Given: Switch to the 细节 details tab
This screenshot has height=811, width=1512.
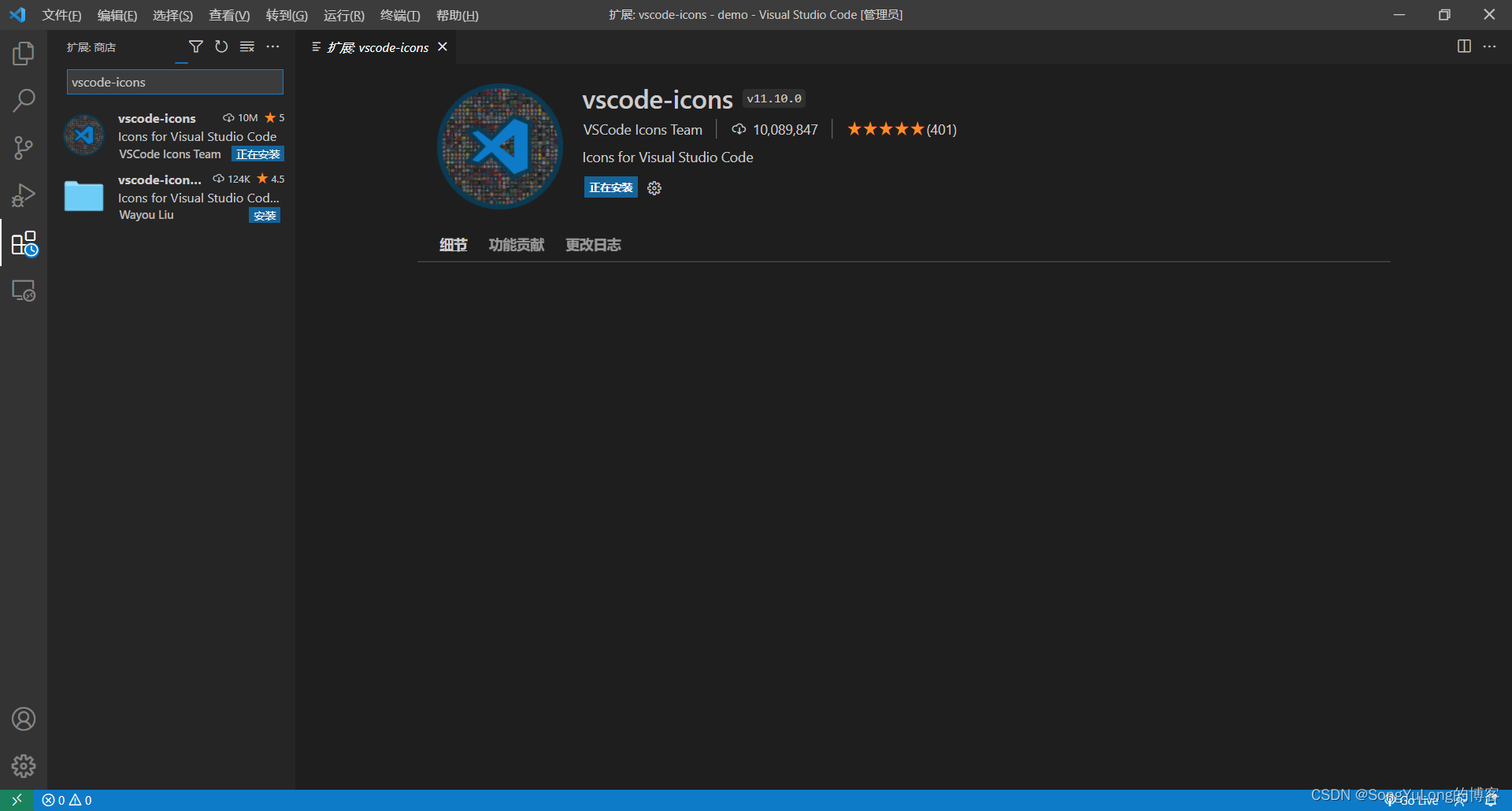Looking at the screenshot, I should click(x=453, y=245).
